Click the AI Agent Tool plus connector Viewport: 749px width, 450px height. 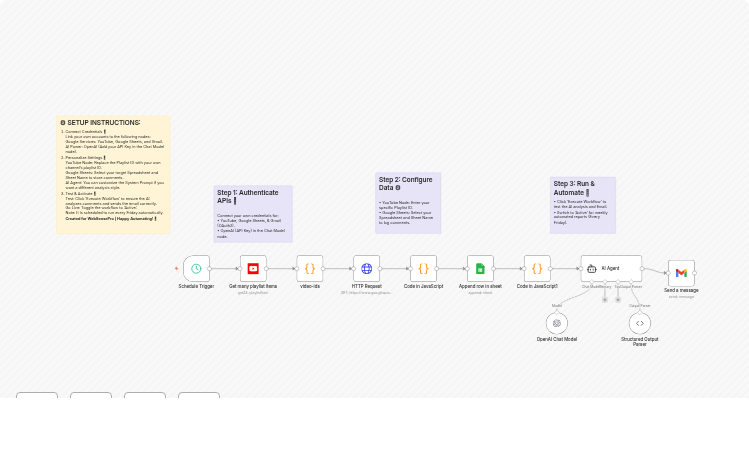click(x=618, y=298)
